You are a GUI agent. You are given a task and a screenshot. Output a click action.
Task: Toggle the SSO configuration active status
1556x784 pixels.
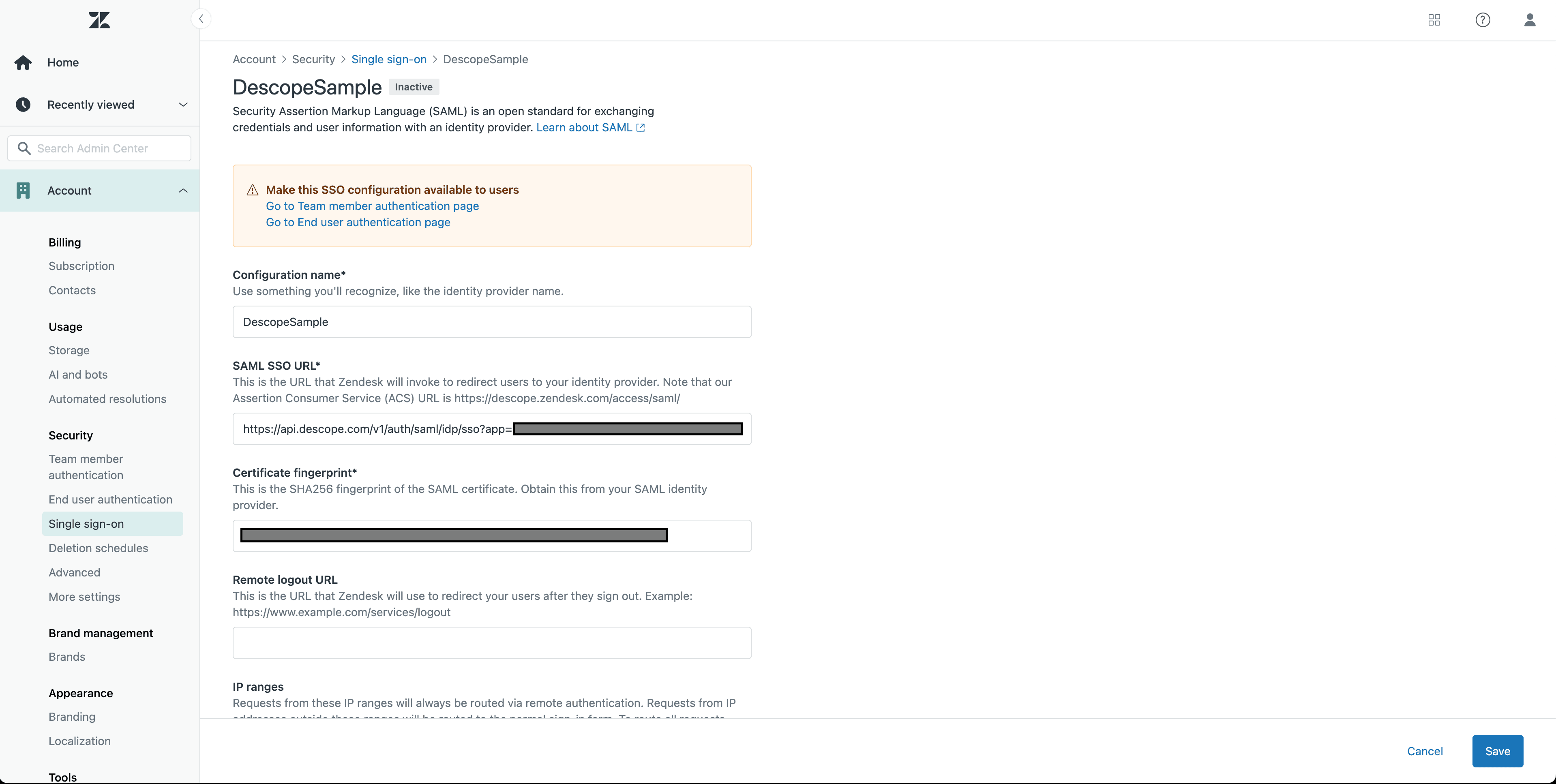tap(413, 87)
